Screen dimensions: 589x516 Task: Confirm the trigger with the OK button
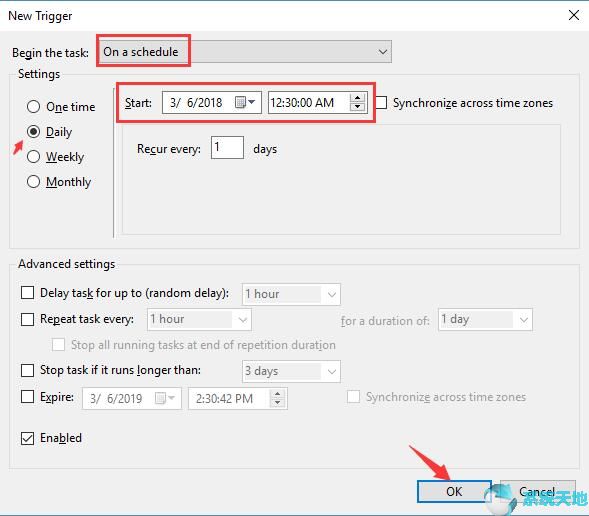click(x=454, y=491)
